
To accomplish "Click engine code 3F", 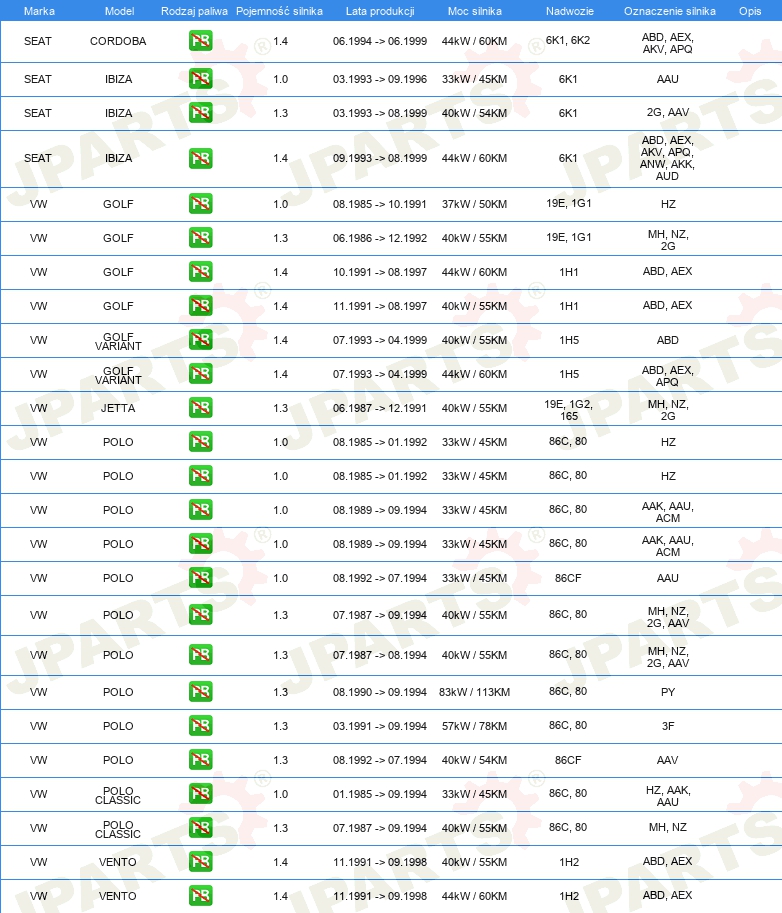I will 668,726.
